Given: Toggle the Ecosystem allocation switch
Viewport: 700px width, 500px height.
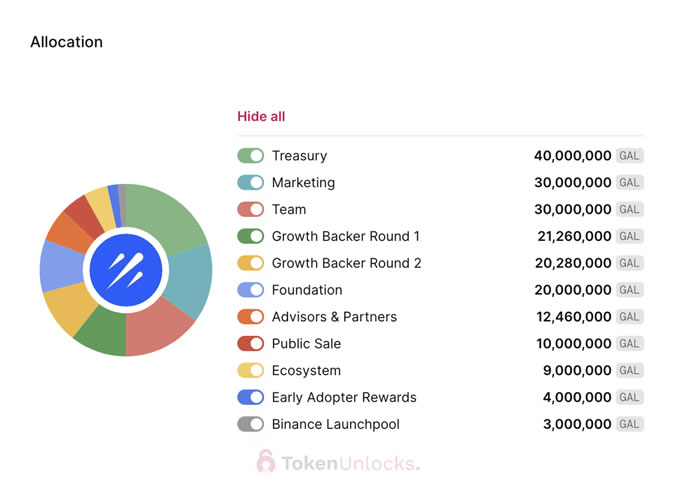Looking at the screenshot, I should pyautogui.click(x=250, y=371).
